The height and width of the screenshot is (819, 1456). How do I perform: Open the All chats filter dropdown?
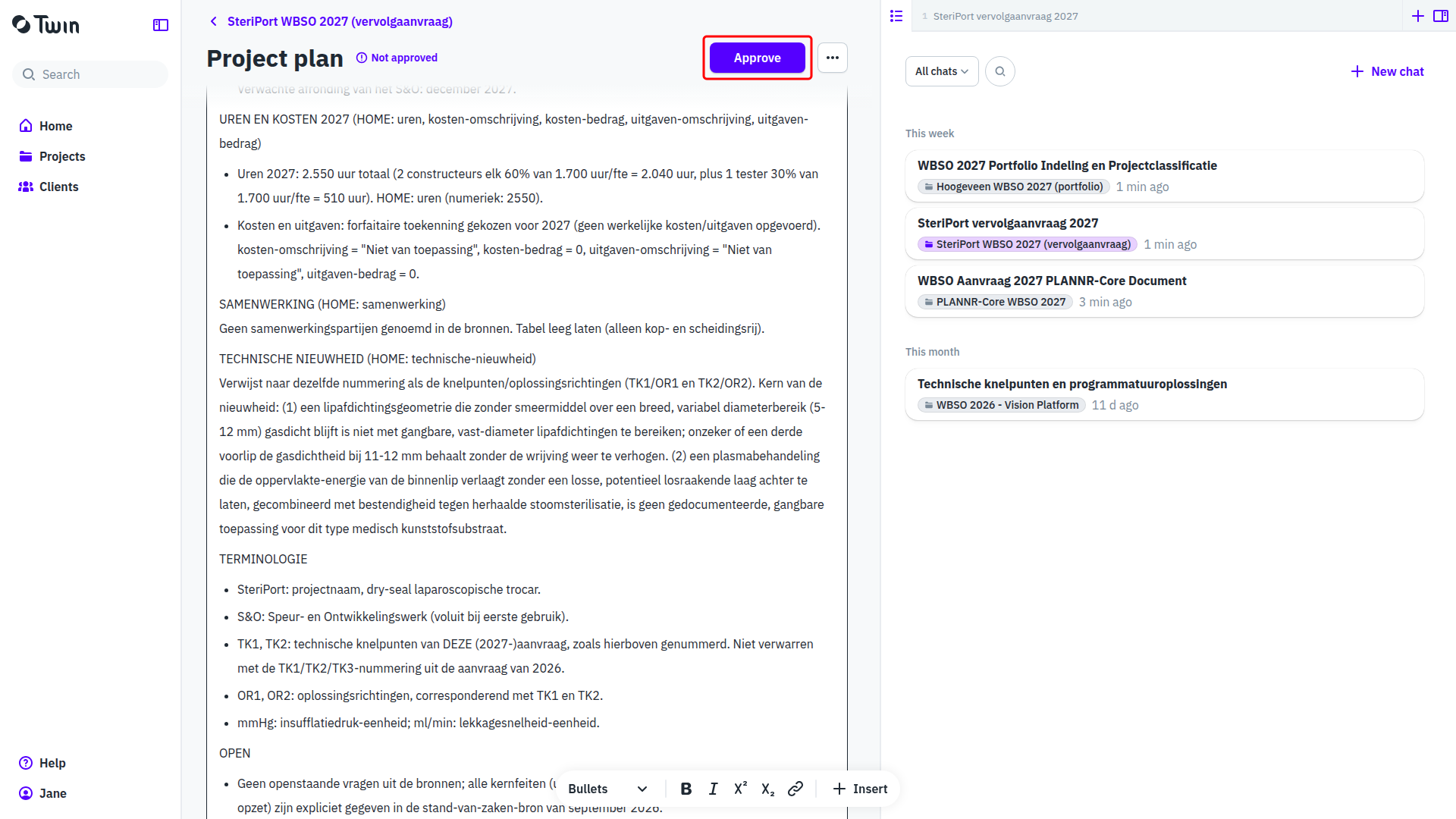942,71
